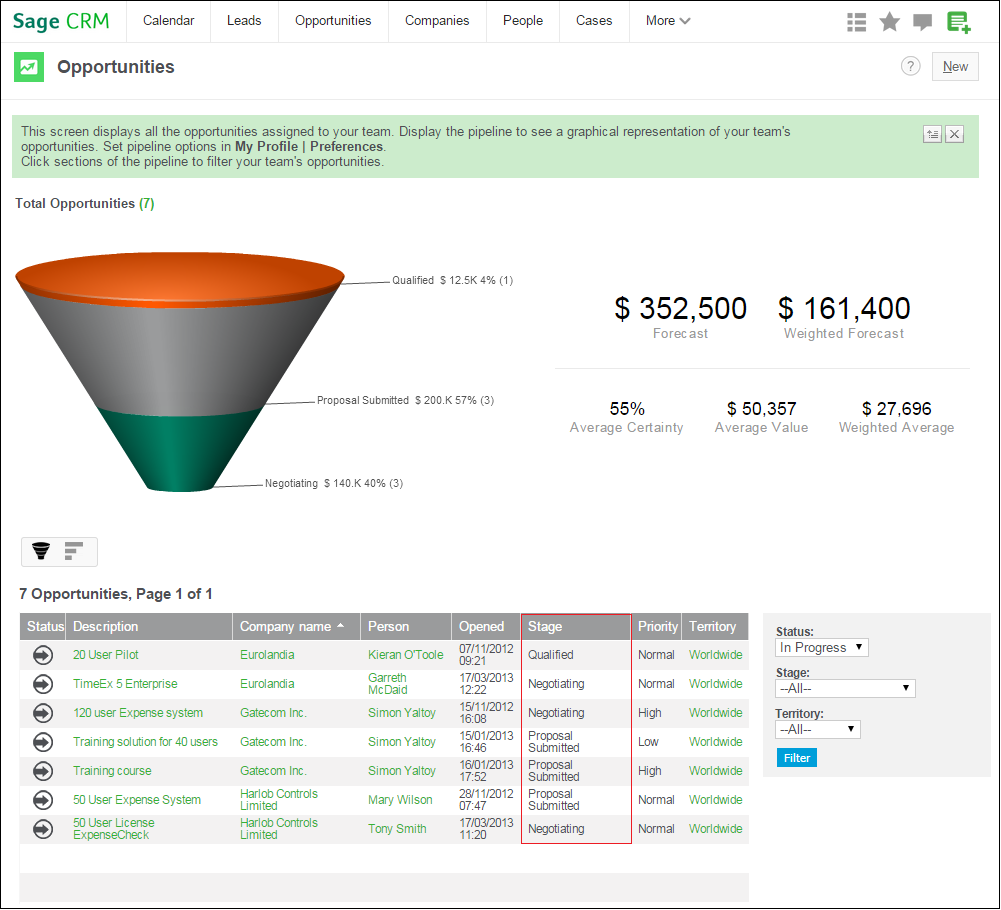Viewport: 1001px width, 910px height.
Task: Open Kieran O'Toole person link
Action: pyautogui.click(x=405, y=655)
